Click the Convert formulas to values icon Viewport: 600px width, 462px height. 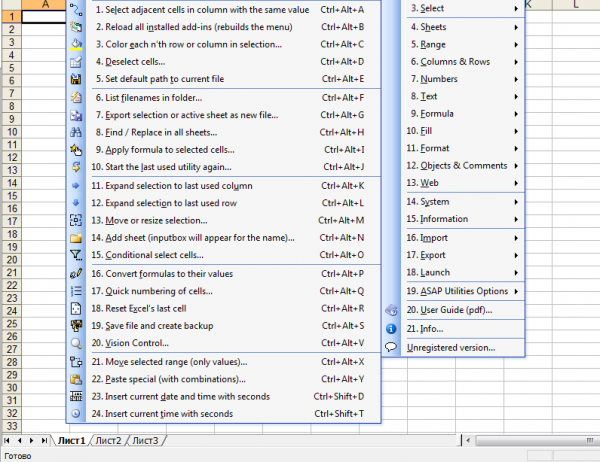[76, 274]
